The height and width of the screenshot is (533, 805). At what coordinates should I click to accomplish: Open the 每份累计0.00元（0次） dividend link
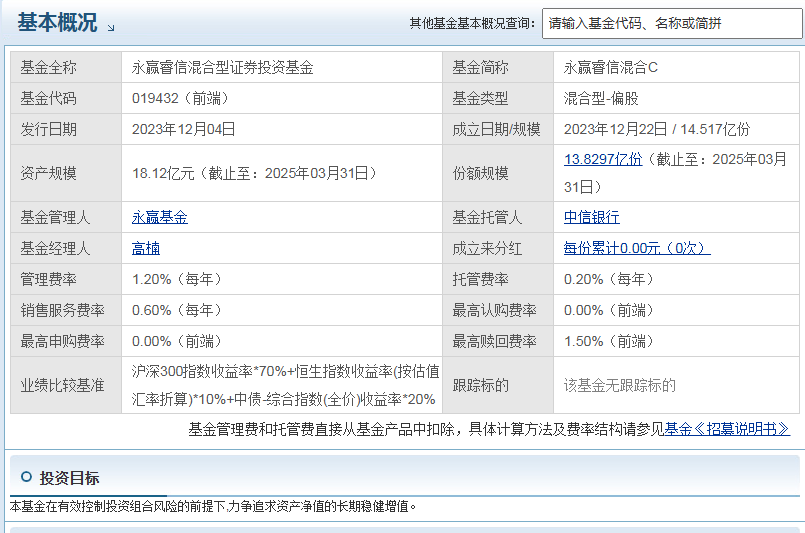pyautogui.click(x=637, y=249)
